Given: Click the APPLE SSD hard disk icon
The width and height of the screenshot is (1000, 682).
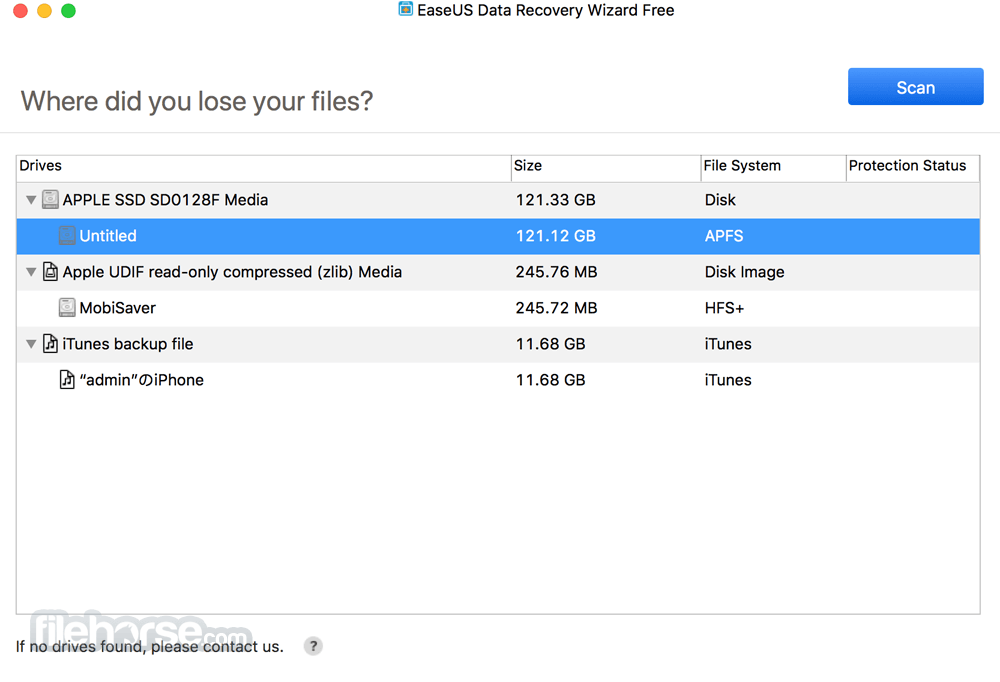Looking at the screenshot, I should tap(50, 200).
